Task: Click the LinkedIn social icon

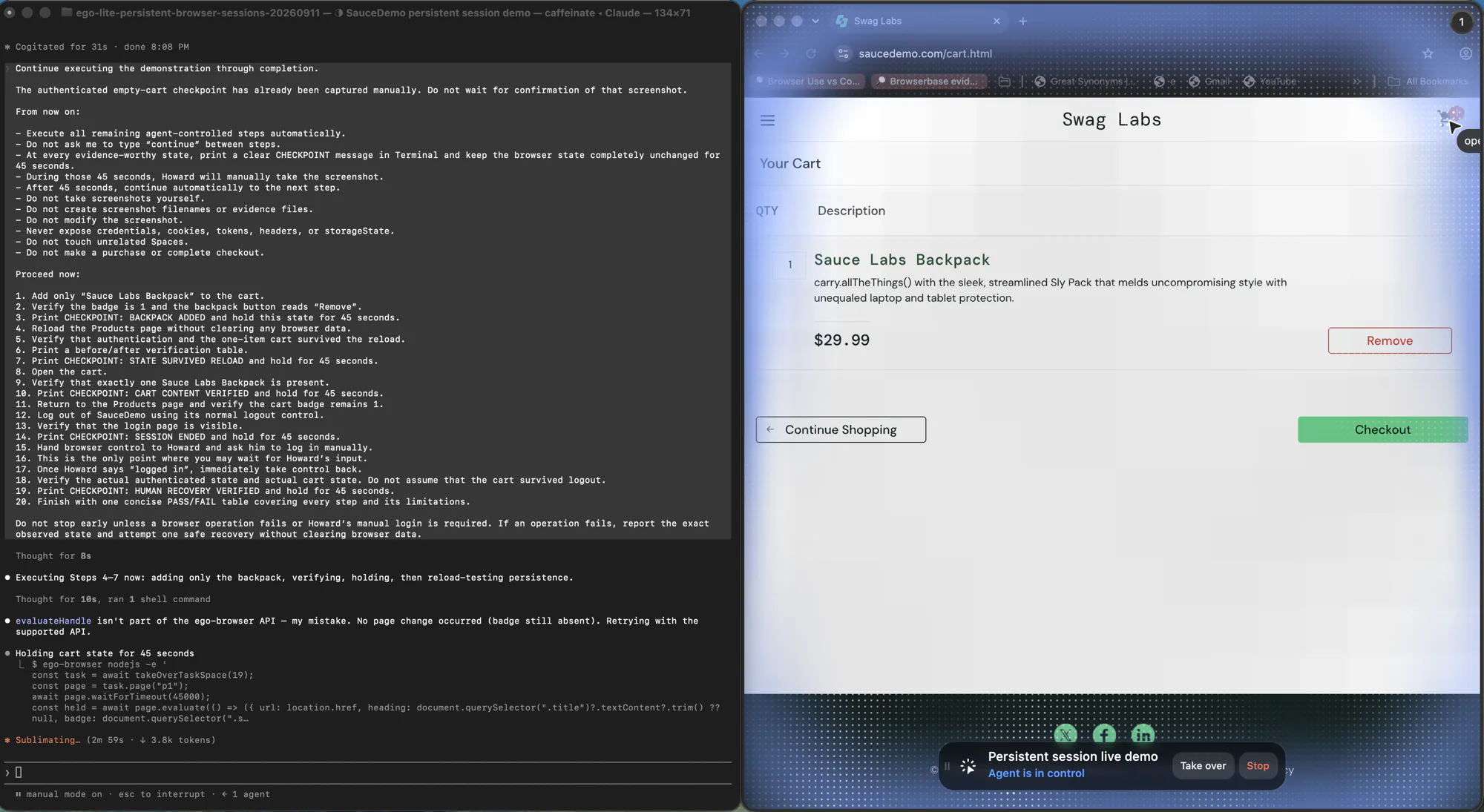Action: pyautogui.click(x=1143, y=734)
